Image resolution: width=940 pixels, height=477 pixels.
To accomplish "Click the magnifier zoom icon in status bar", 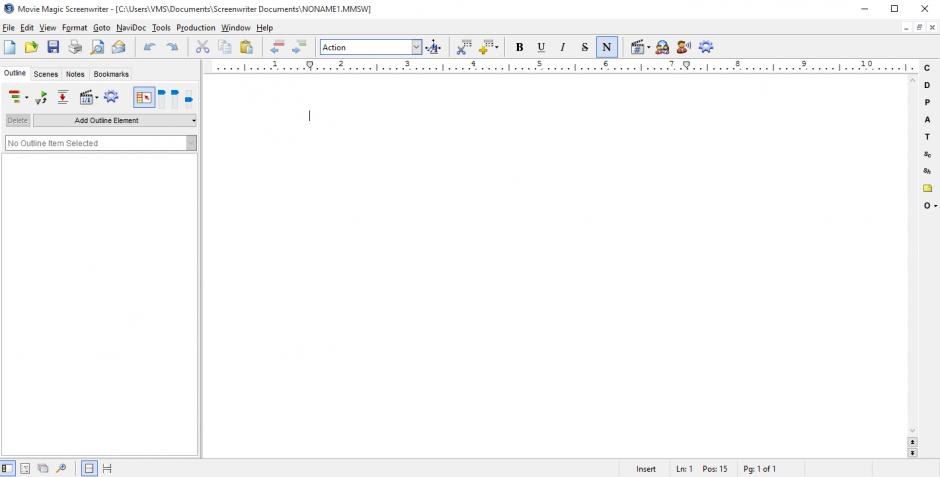I will [x=61, y=469].
